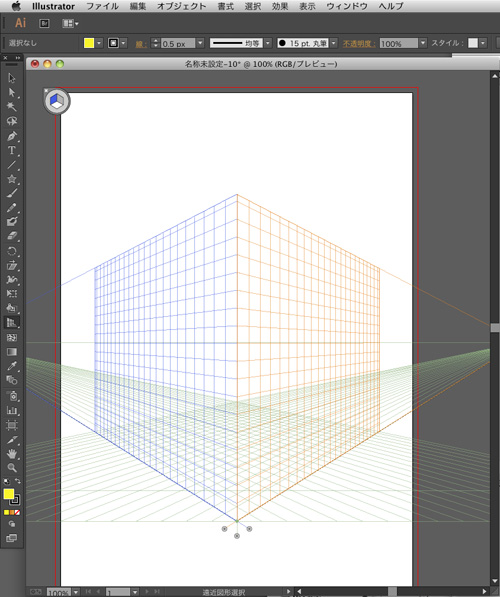Click the 線 stroke panel link
The height and width of the screenshot is (597, 500).
coord(141,44)
